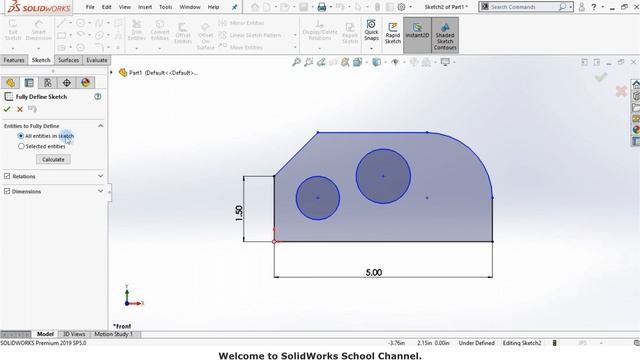This screenshot has height=360, width=640.
Task: Switch to the Features tab
Action: 14,60
